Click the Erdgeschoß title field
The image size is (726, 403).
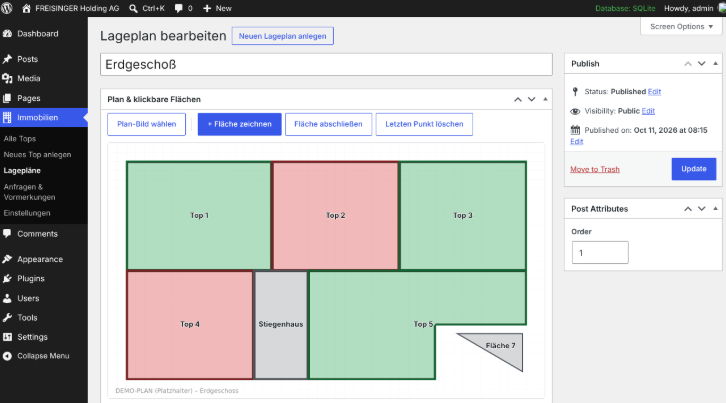point(326,64)
